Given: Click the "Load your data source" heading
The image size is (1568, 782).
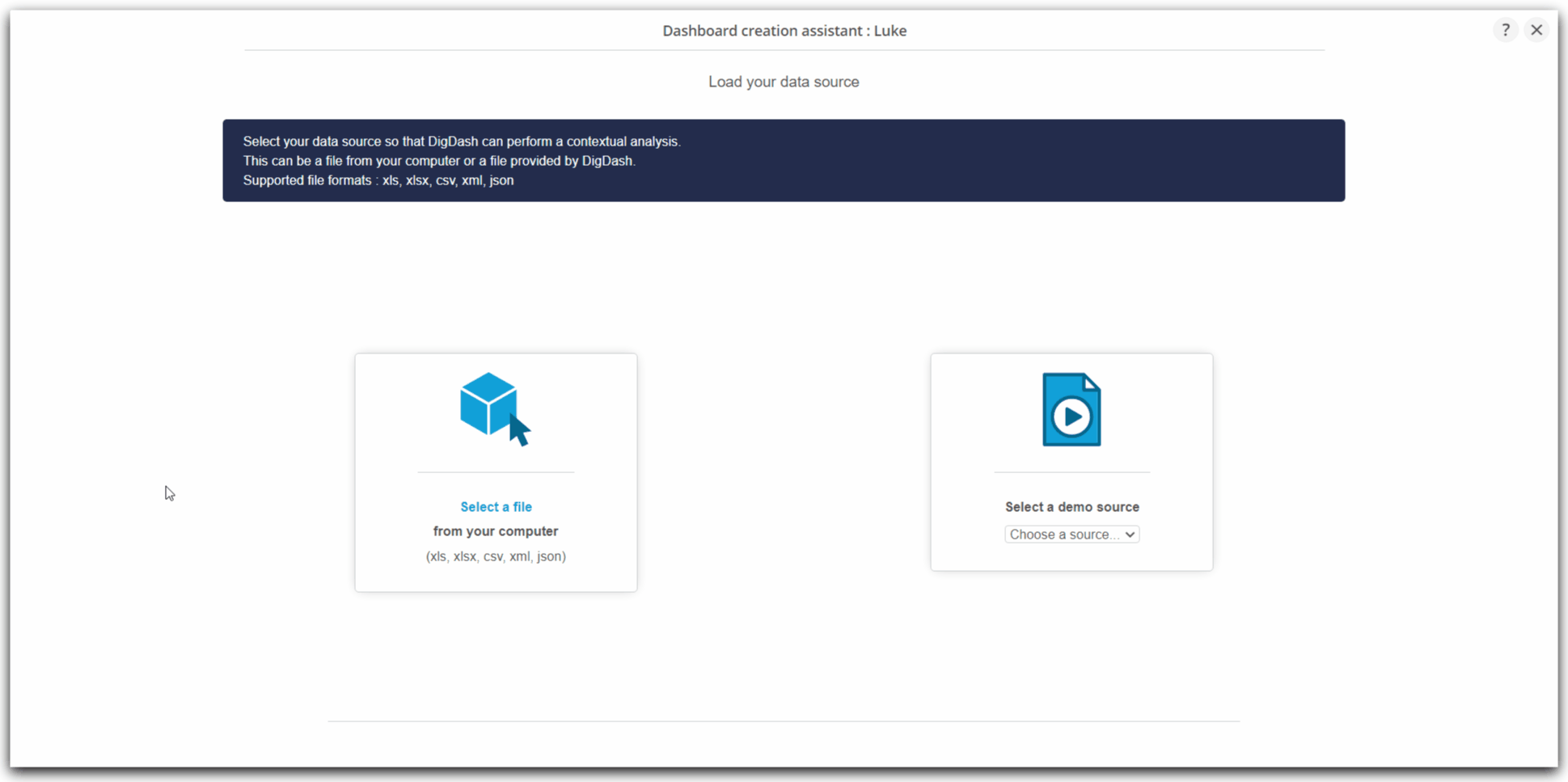Looking at the screenshot, I should (784, 82).
